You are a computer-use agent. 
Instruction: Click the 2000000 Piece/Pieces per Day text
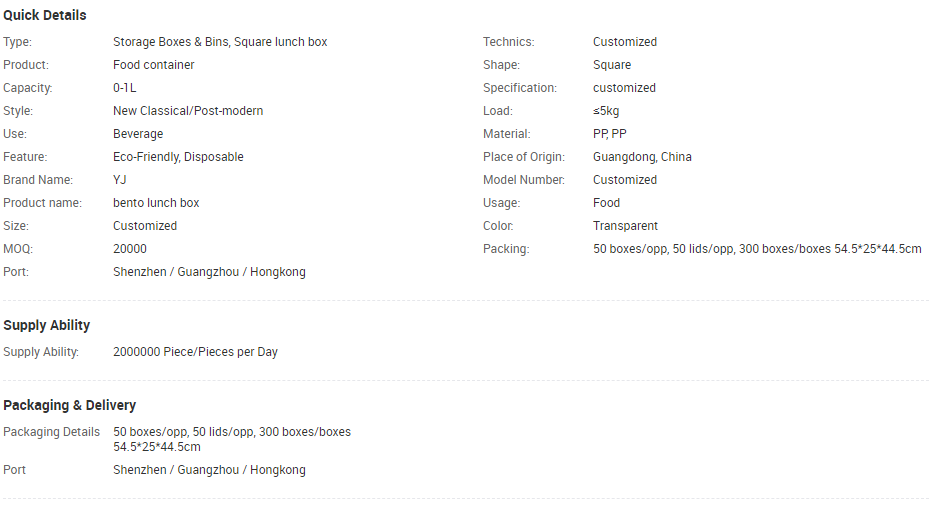point(195,352)
